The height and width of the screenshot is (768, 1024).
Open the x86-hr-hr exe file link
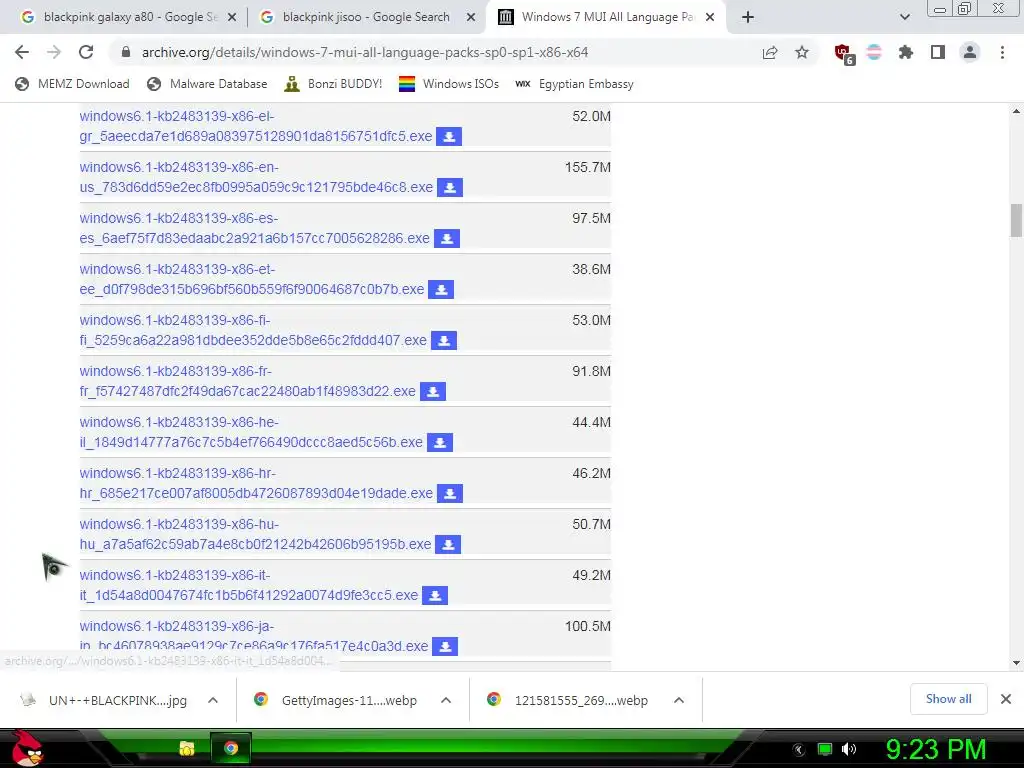(256, 483)
